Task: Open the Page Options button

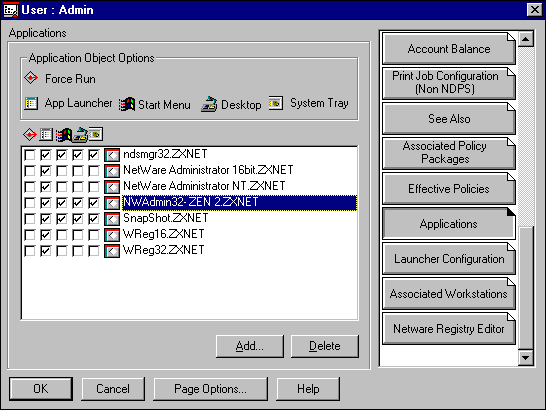Action: (210, 389)
